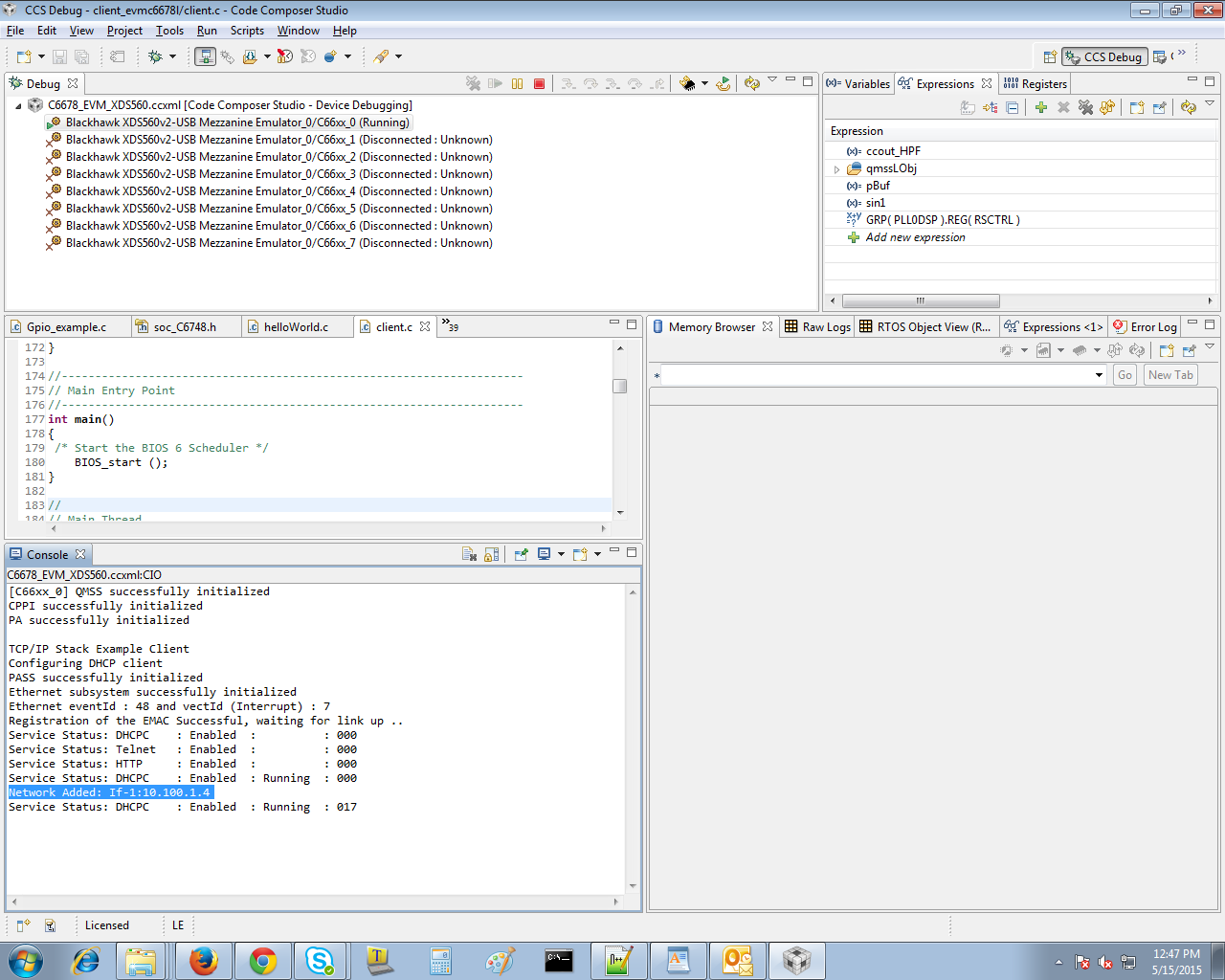Open dropdown next to Display Selected Console
The width and height of the screenshot is (1225, 980).
(561, 554)
